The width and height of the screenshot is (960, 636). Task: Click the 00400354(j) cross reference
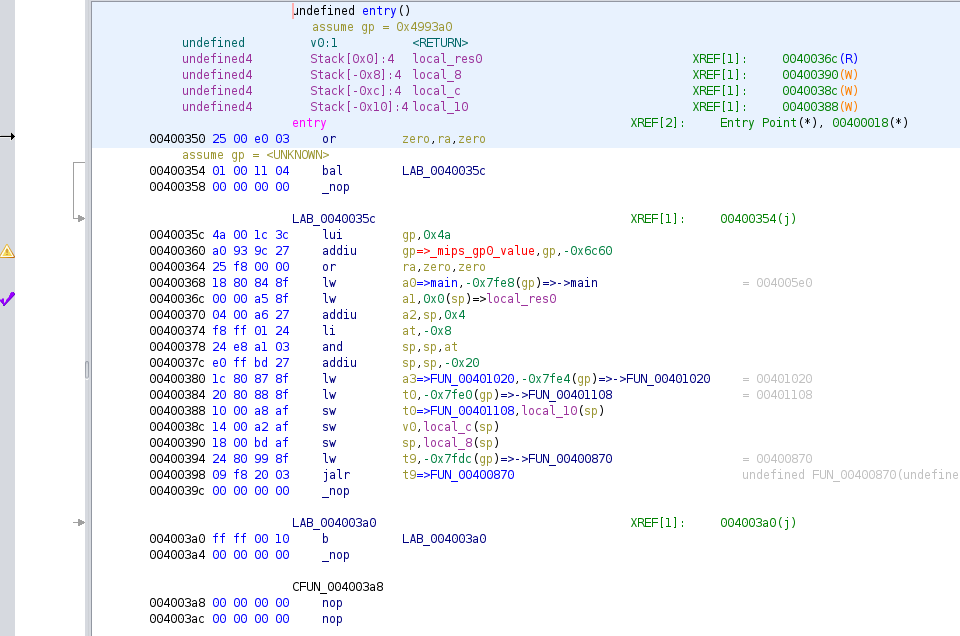(x=758, y=219)
